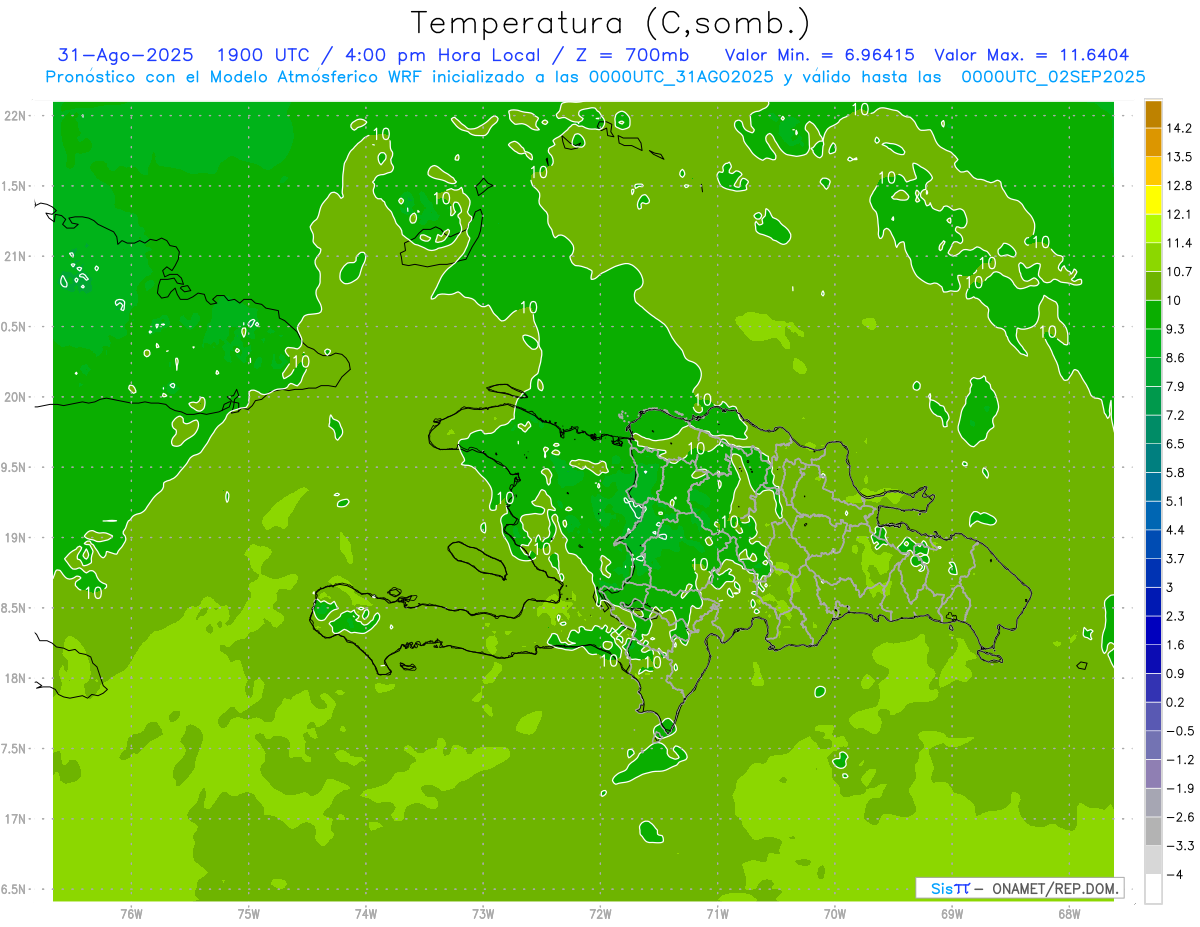Click the purple swatch between -1.2 and -1.9
This screenshot has height=927, width=1200.
click(x=1153, y=774)
